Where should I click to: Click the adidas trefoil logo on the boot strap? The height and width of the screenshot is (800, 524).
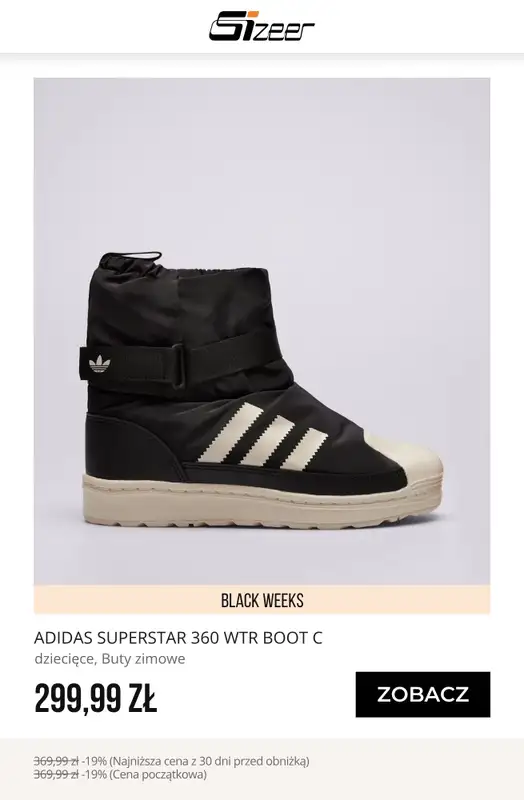[x=99, y=364]
